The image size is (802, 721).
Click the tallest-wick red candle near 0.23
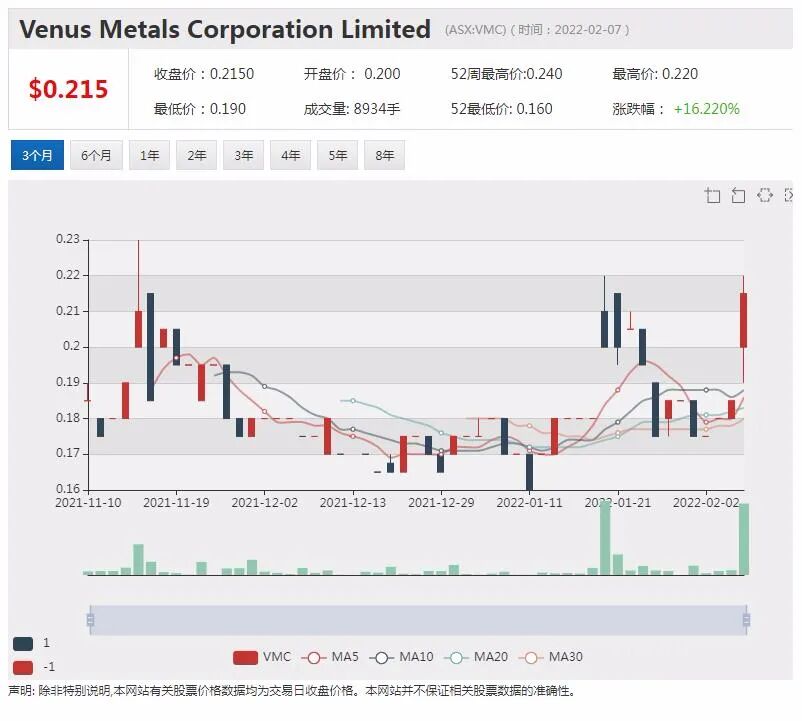pyautogui.click(x=139, y=329)
